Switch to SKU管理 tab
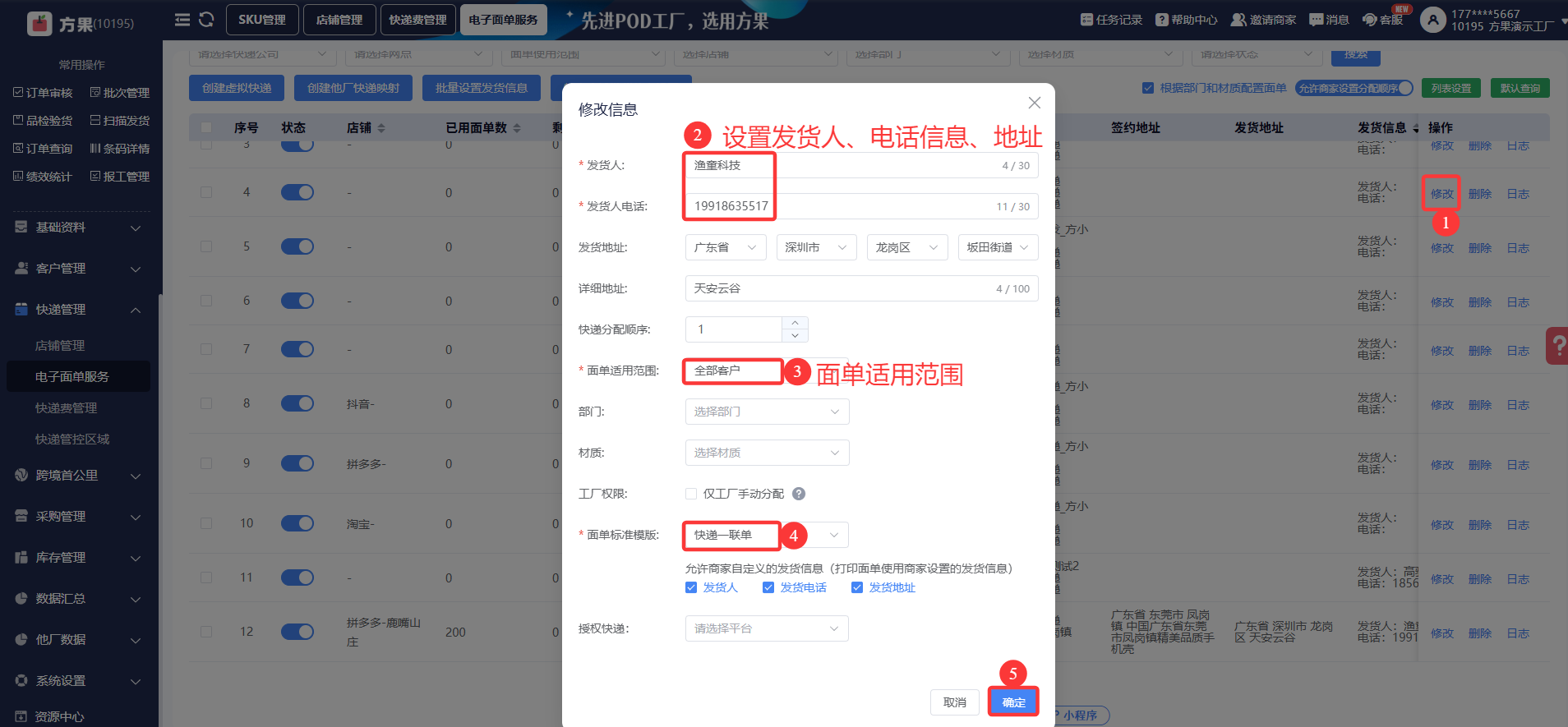Screen dimensions: 1568x727 (x=262, y=20)
